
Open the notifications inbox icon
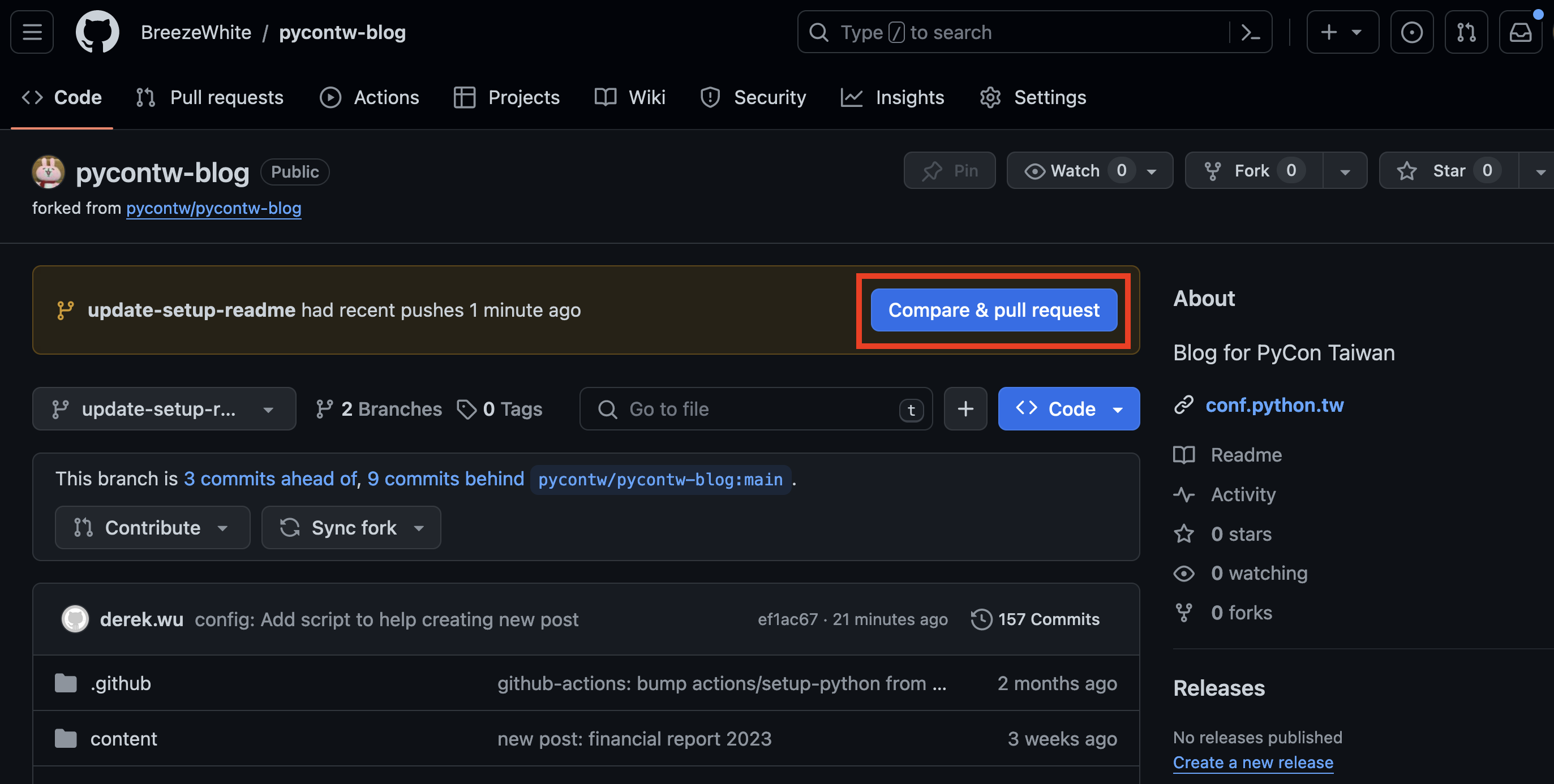(1520, 32)
